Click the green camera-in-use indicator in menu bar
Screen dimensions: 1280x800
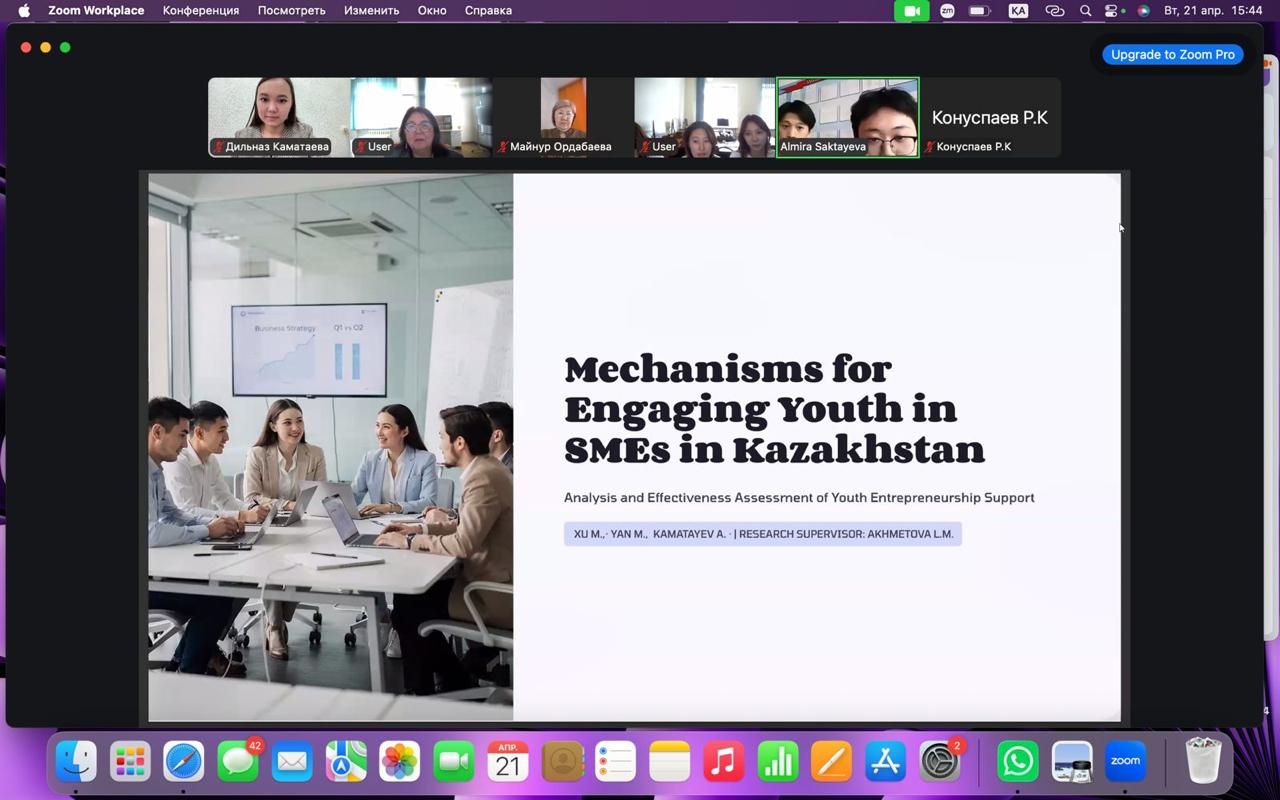tap(911, 11)
